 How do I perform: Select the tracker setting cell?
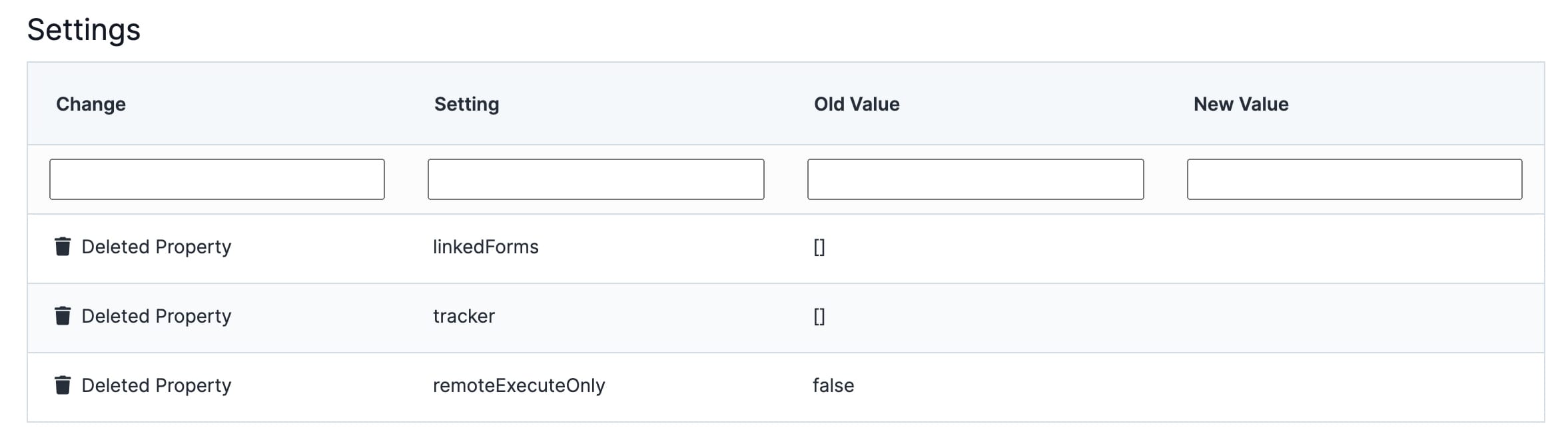[464, 316]
